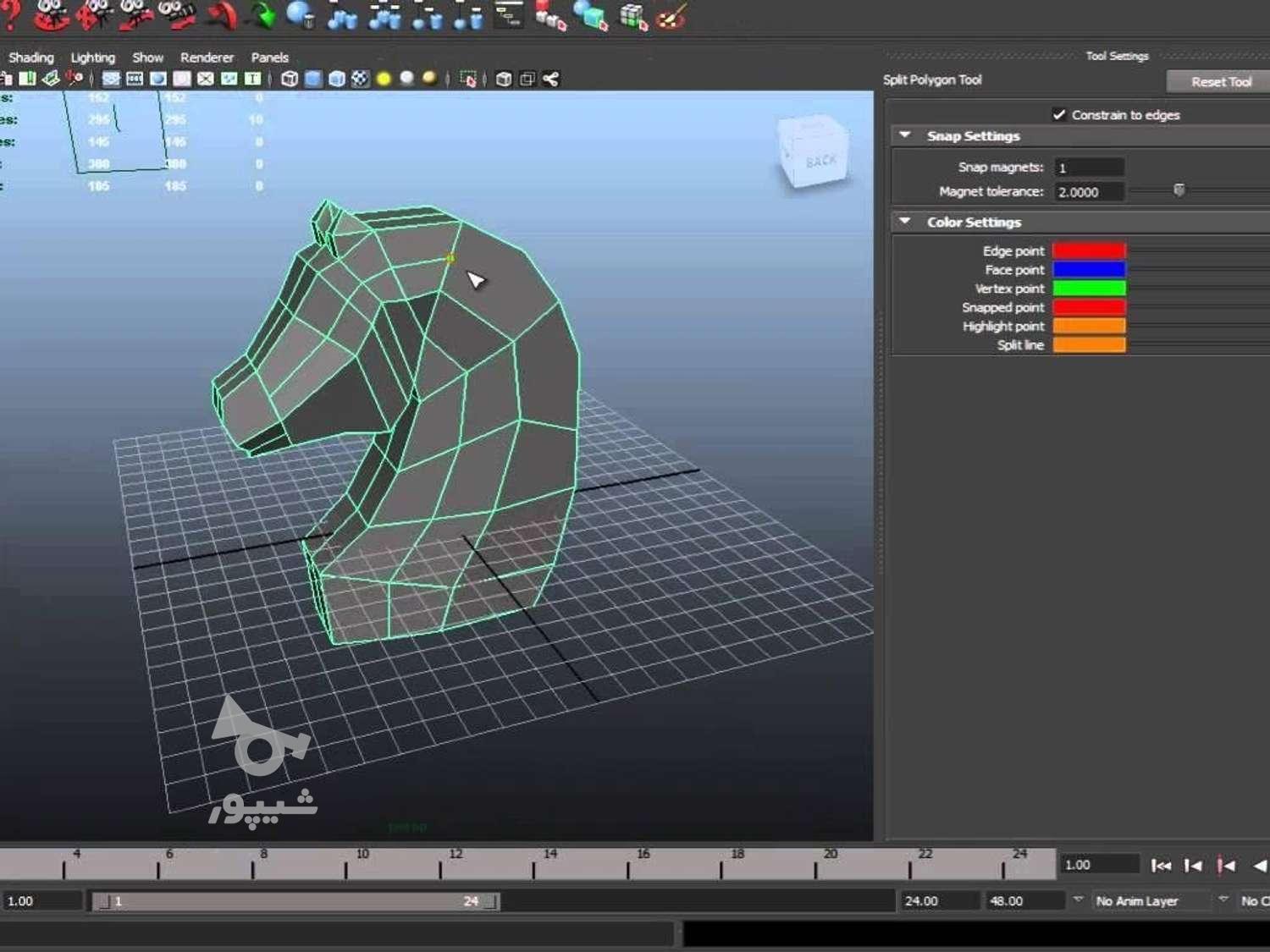This screenshot has width=1270, height=952.
Task: Open the Panels menu
Action: tap(269, 58)
